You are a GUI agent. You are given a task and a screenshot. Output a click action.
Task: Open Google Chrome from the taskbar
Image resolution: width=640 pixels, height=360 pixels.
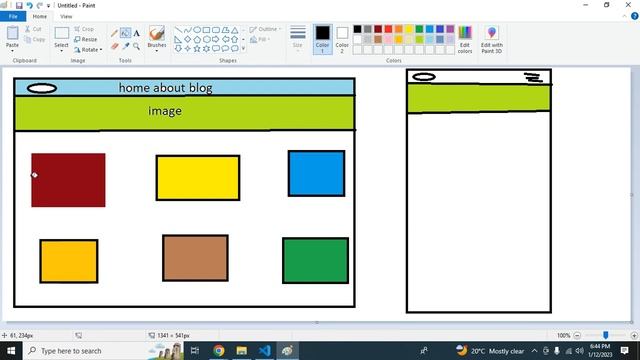[219, 351]
